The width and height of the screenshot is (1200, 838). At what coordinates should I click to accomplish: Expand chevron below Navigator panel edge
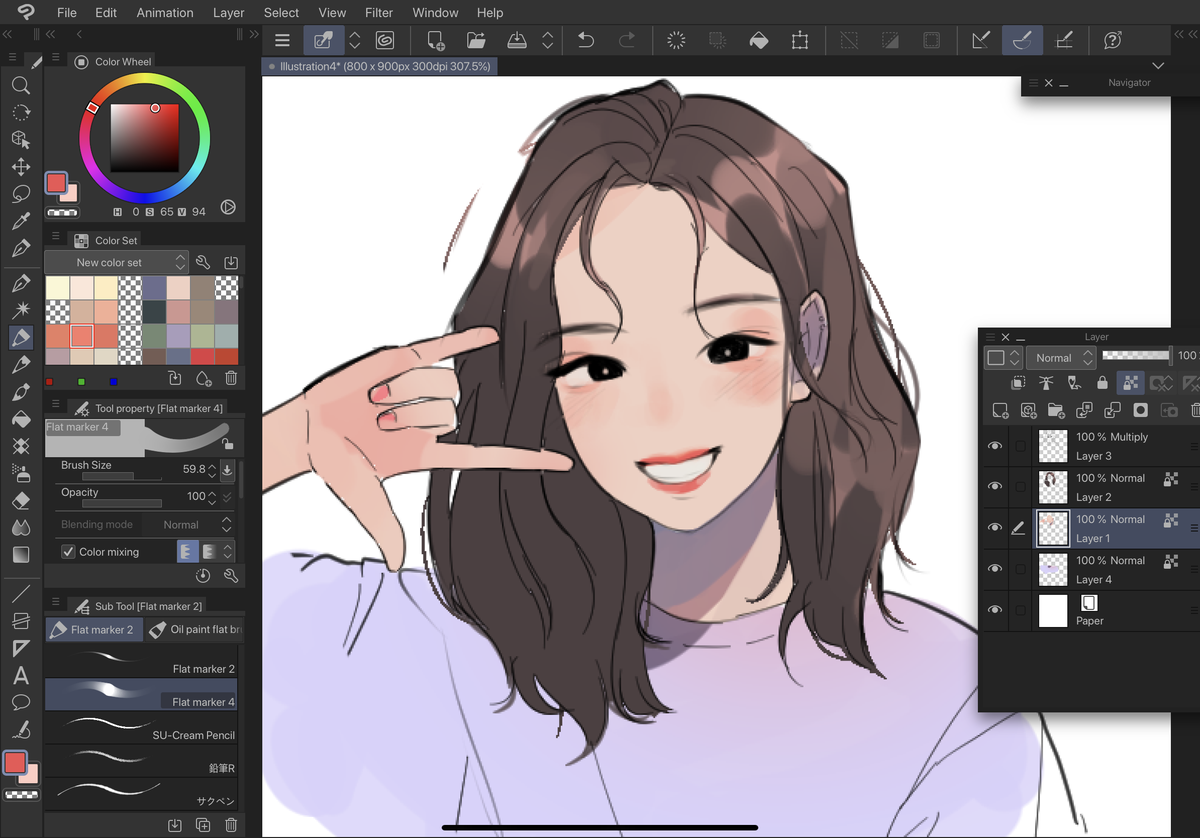(1158, 65)
